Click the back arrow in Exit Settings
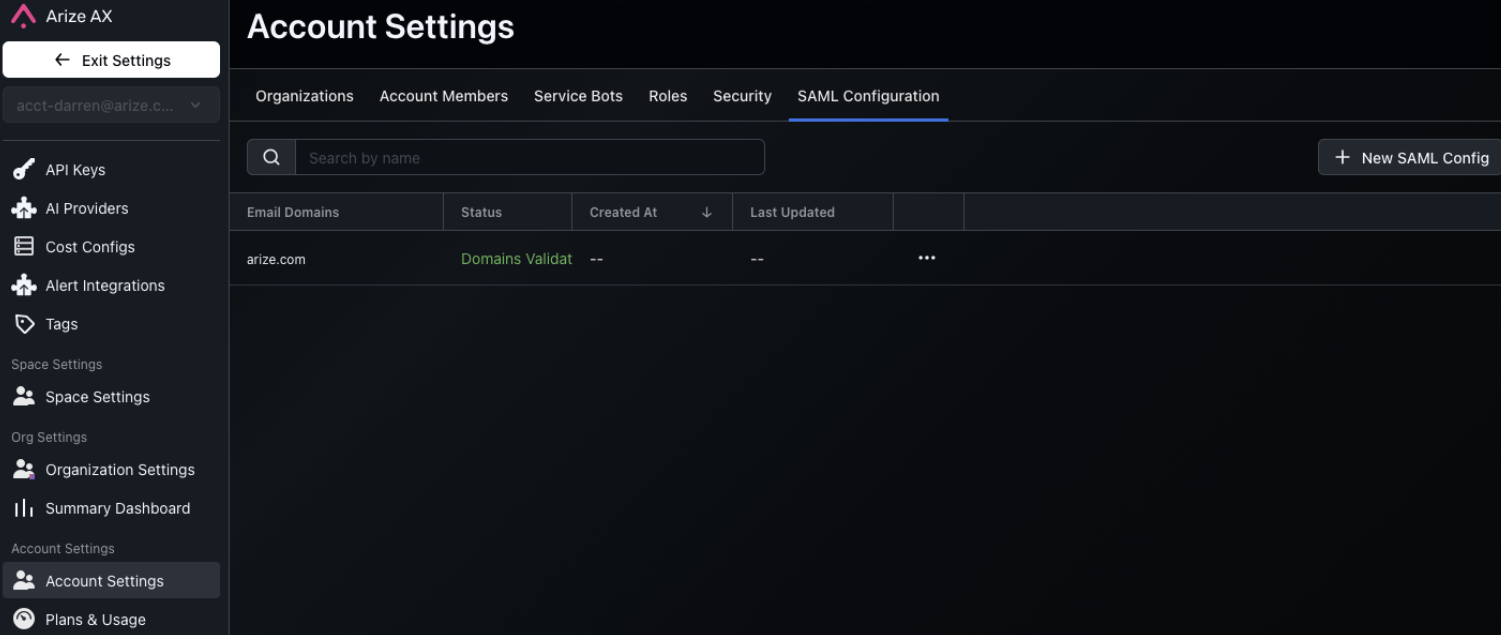 pyautogui.click(x=62, y=60)
